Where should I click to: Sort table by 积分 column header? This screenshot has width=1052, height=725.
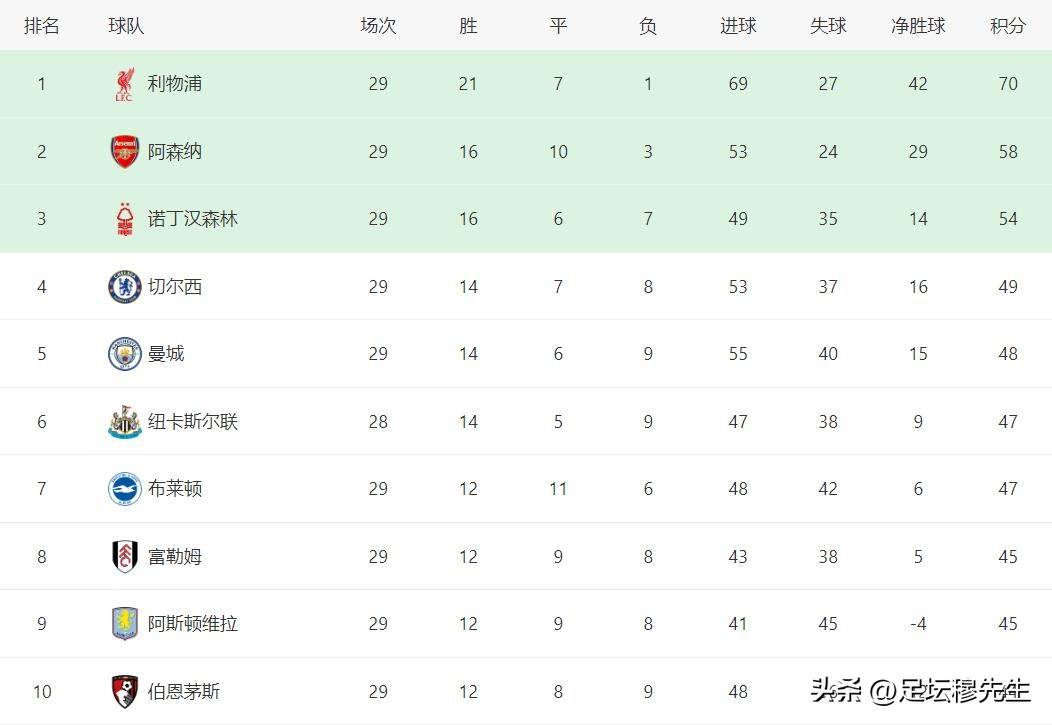1007,26
